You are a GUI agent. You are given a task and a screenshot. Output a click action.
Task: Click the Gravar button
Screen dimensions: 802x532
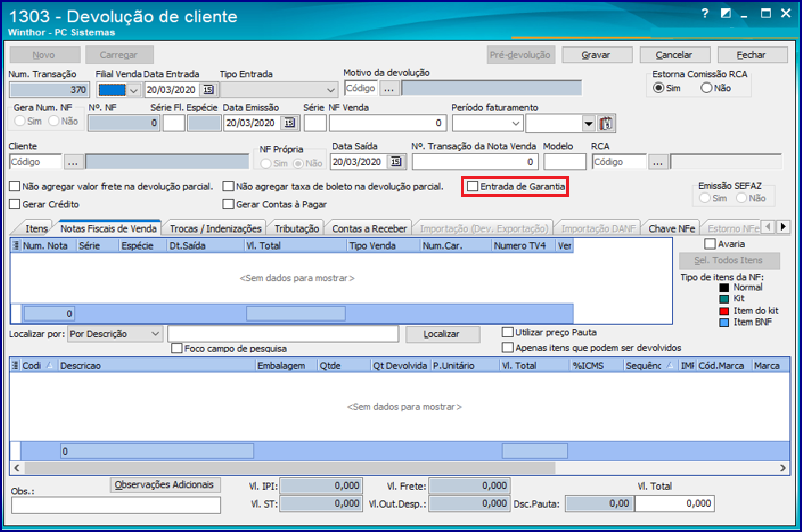(x=597, y=55)
